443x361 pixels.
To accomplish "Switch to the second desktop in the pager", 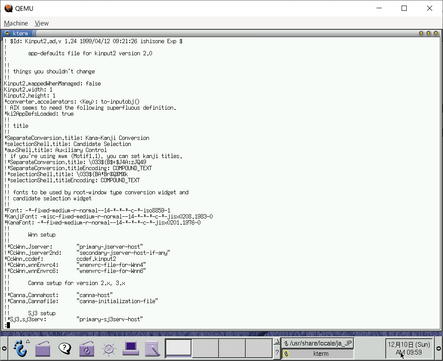I will click(x=205, y=348).
